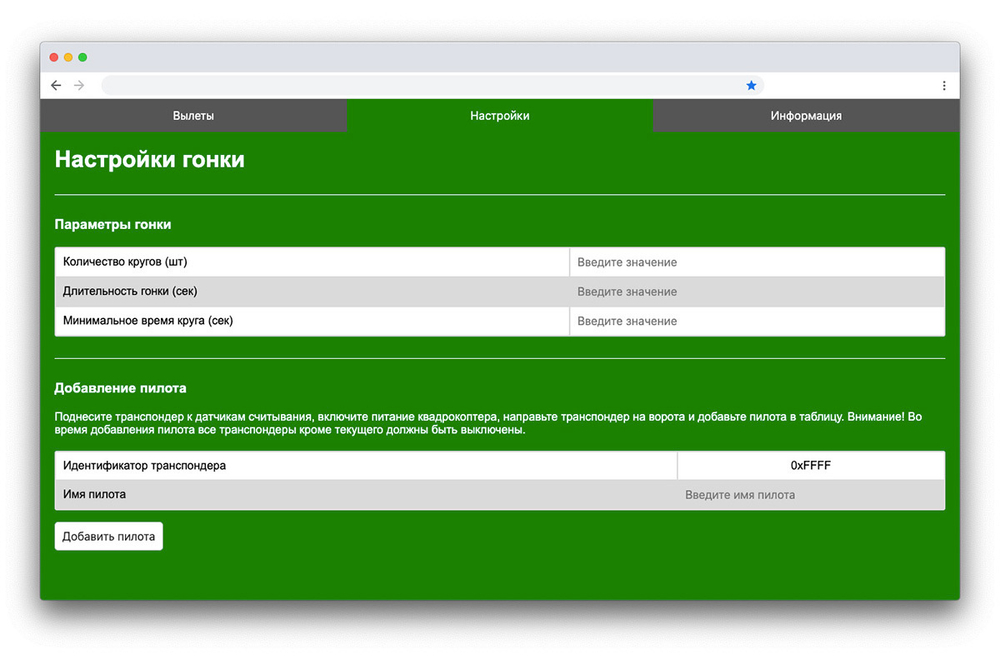Image resolution: width=1000 pixels, height=669 pixels.
Task: Click the 'Настройки гонки' page heading
Action: [149, 160]
